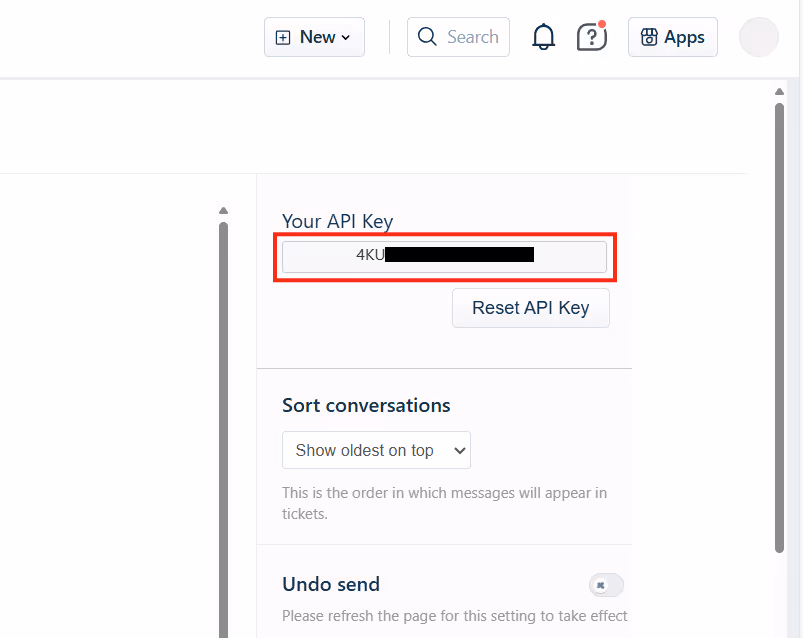Click the text about message order in tickets

[445, 503]
